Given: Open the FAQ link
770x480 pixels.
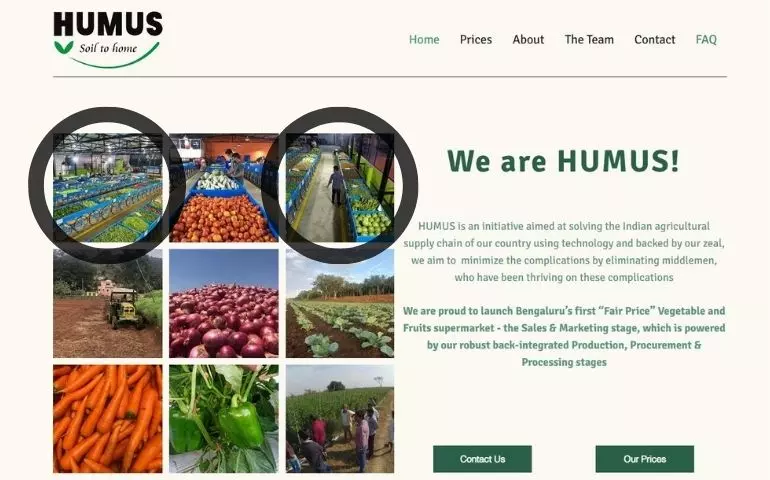Looking at the screenshot, I should pos(706,39).
